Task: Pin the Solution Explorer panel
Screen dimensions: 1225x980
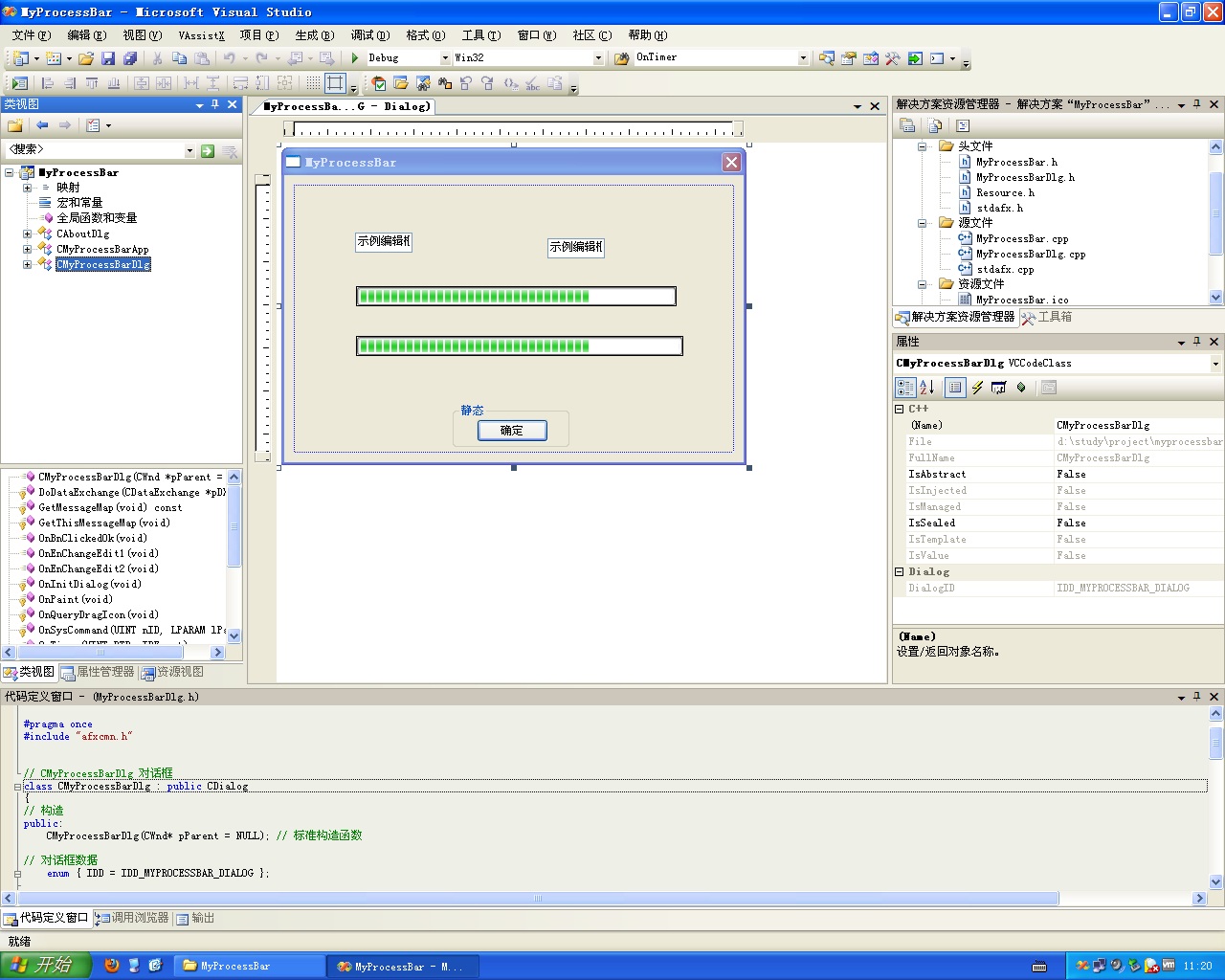Action: click(x=1197, y=104)
